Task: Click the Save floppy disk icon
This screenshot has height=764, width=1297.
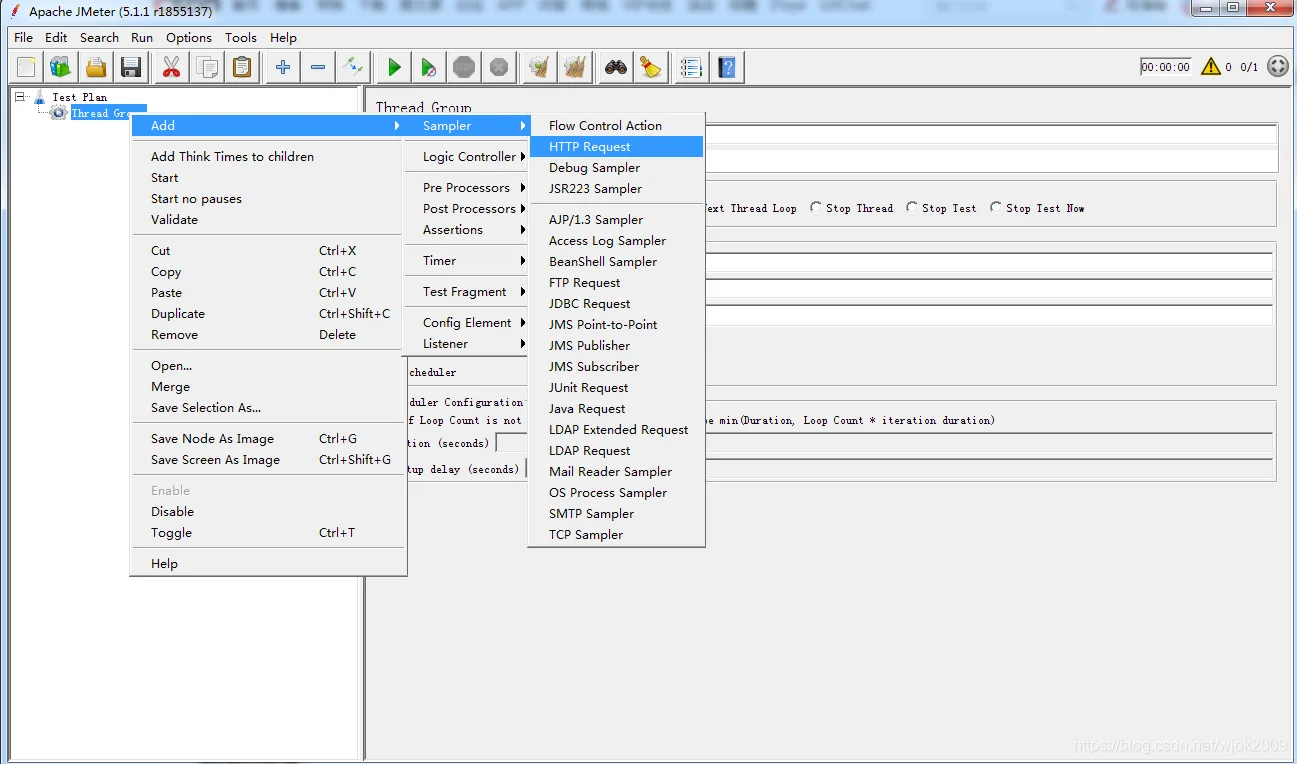Action: (x=130, y=67)
